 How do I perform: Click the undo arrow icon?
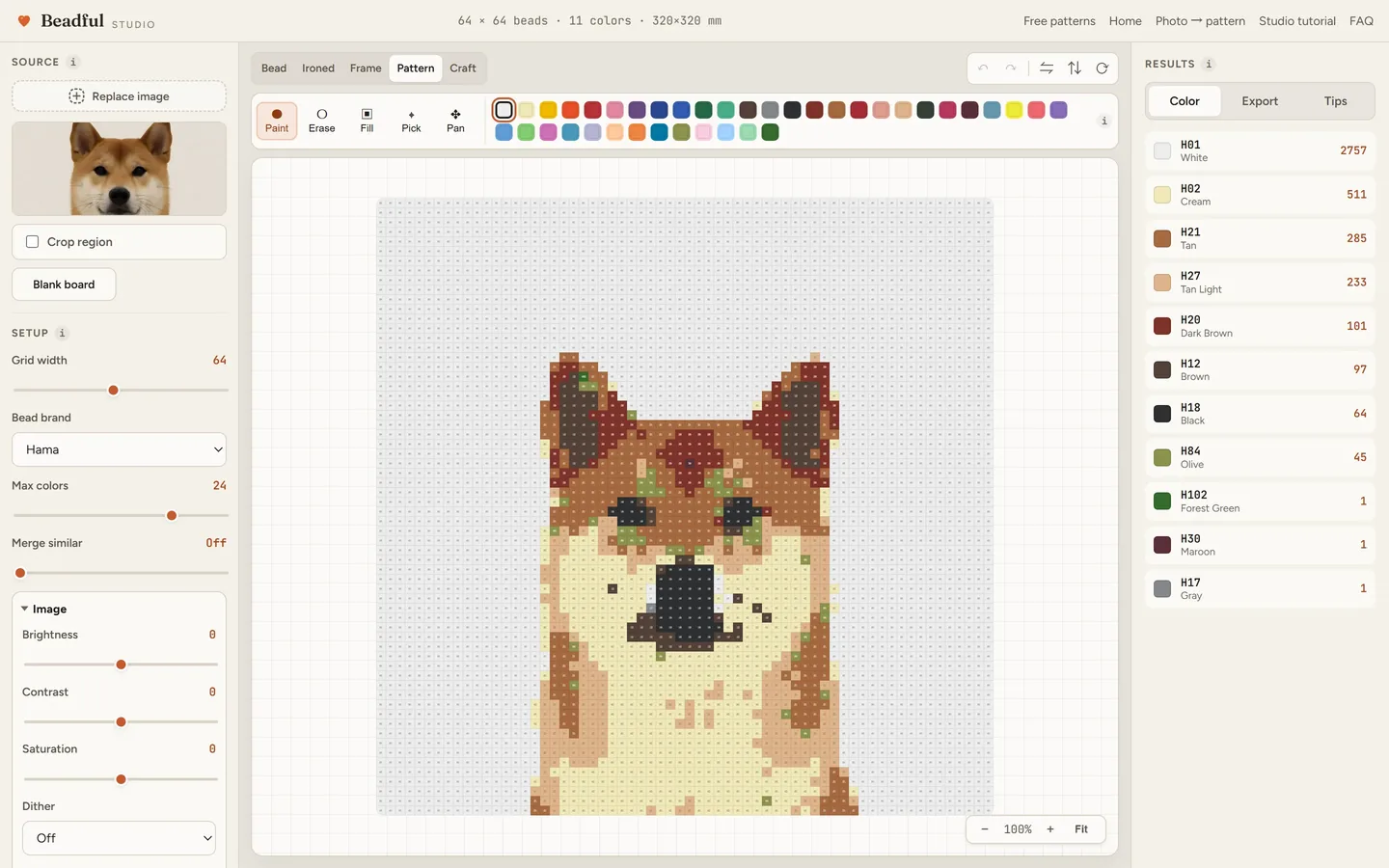[x=983, y=68]
